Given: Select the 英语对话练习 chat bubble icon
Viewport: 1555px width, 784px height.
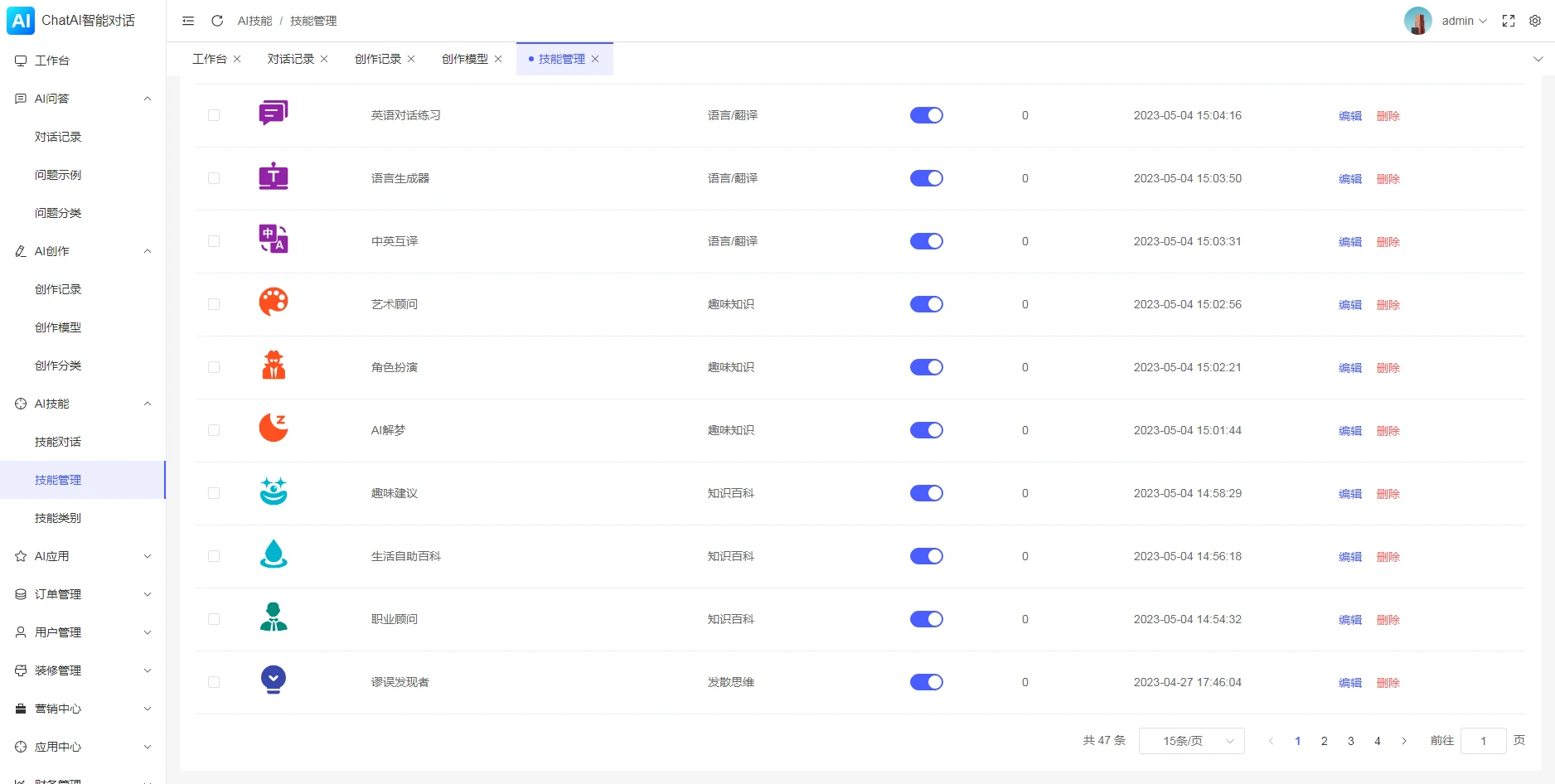Looking at the screenshot, I should (x=273, y=113).
